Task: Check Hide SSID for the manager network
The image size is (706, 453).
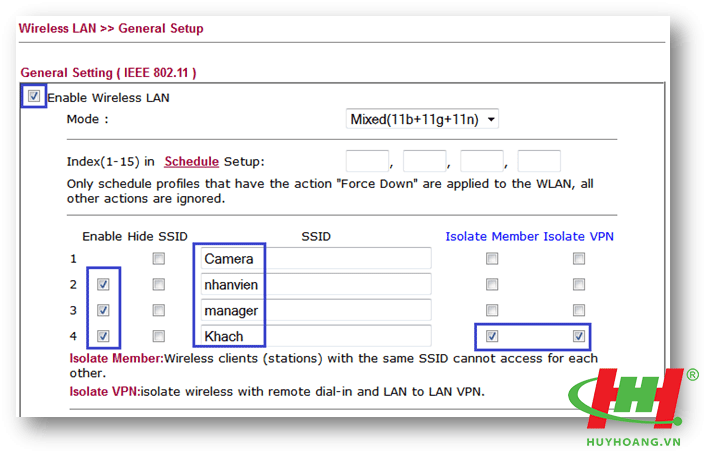Action: coord(158,310)
